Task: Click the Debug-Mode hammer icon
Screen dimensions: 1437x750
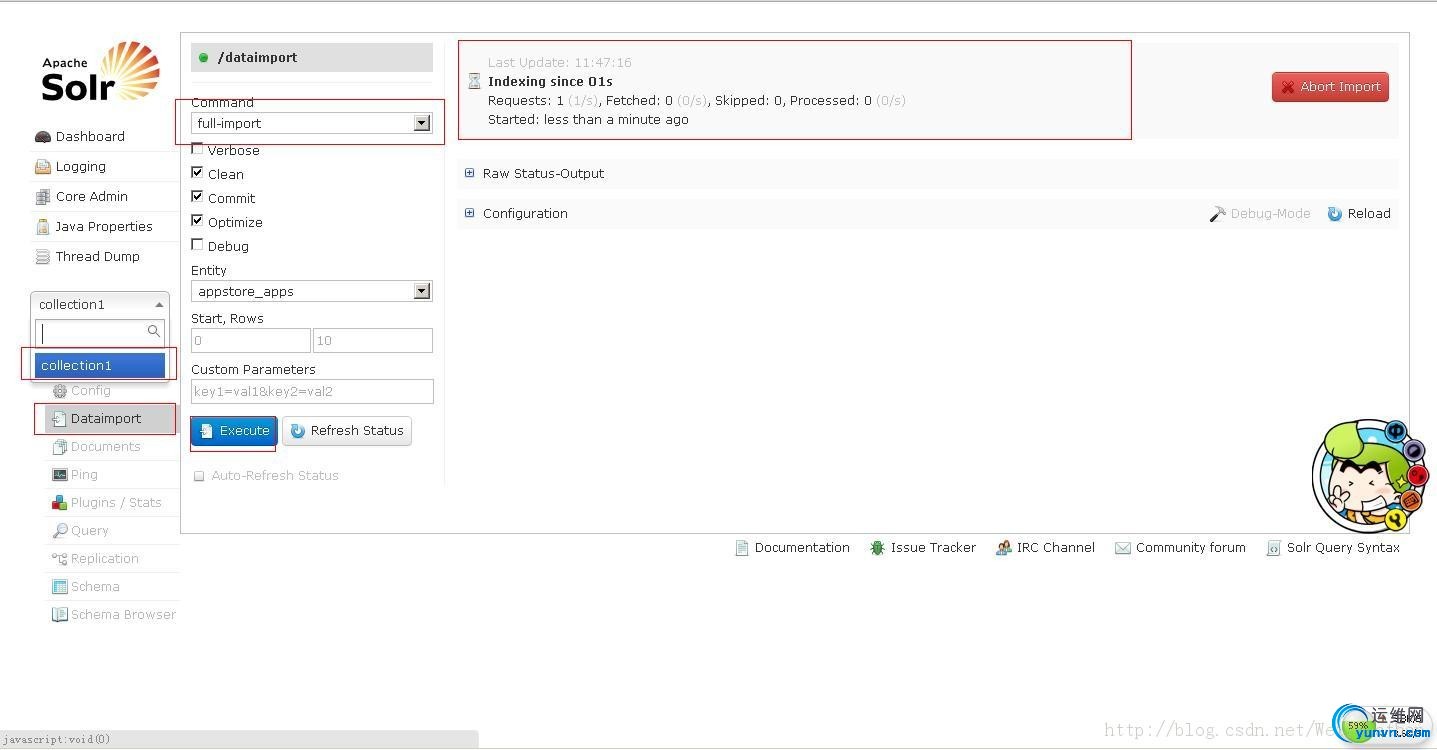Action: [x=1217, y=214]
